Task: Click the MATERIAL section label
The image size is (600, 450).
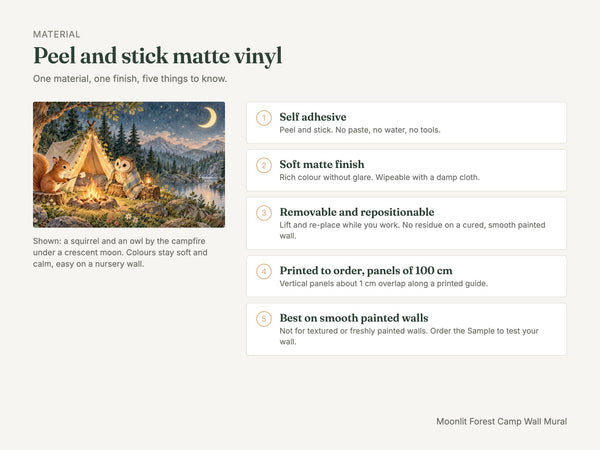Action: coord(57,34)
